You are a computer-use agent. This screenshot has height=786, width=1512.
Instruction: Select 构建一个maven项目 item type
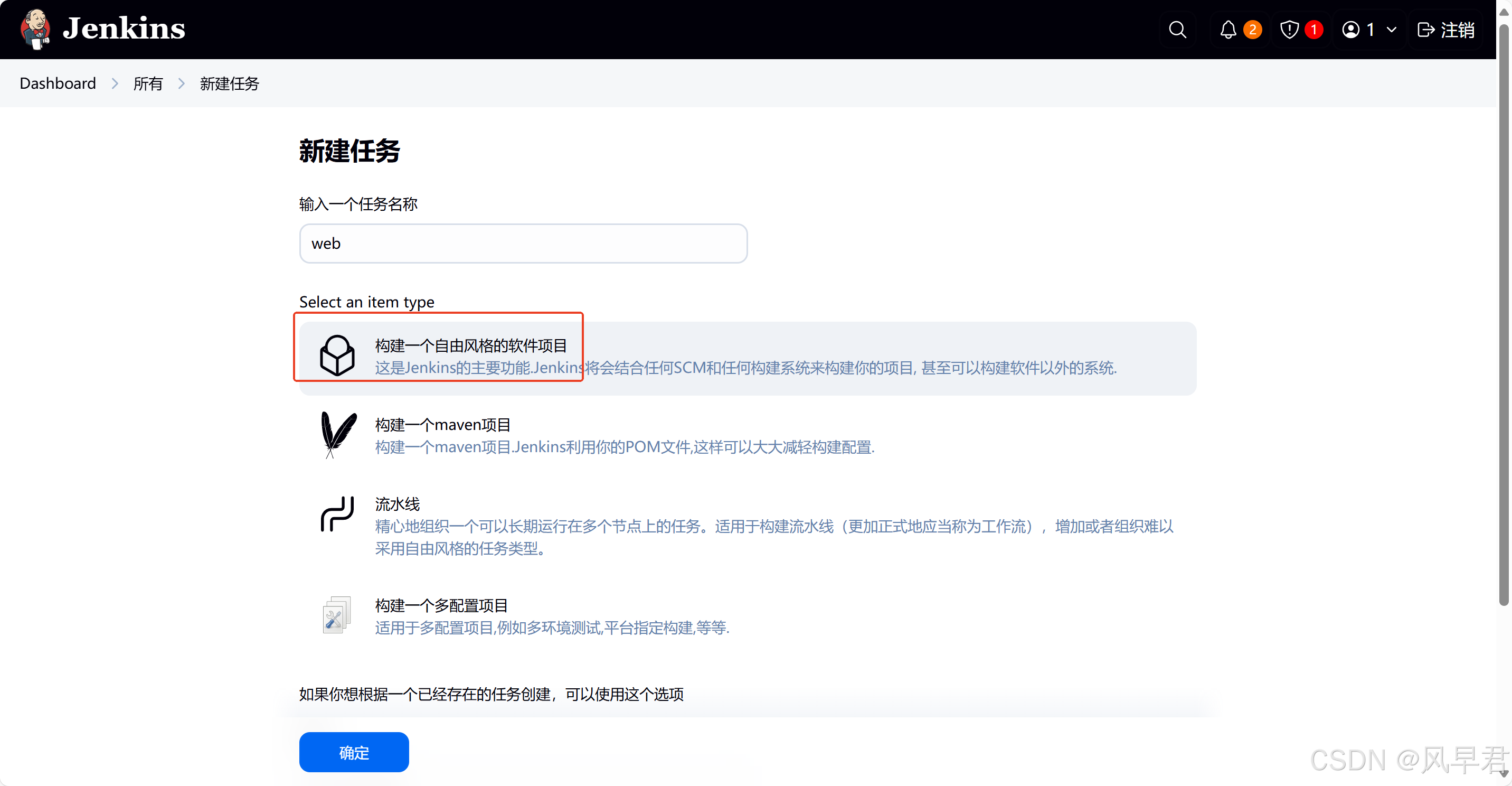click(442, 425)
